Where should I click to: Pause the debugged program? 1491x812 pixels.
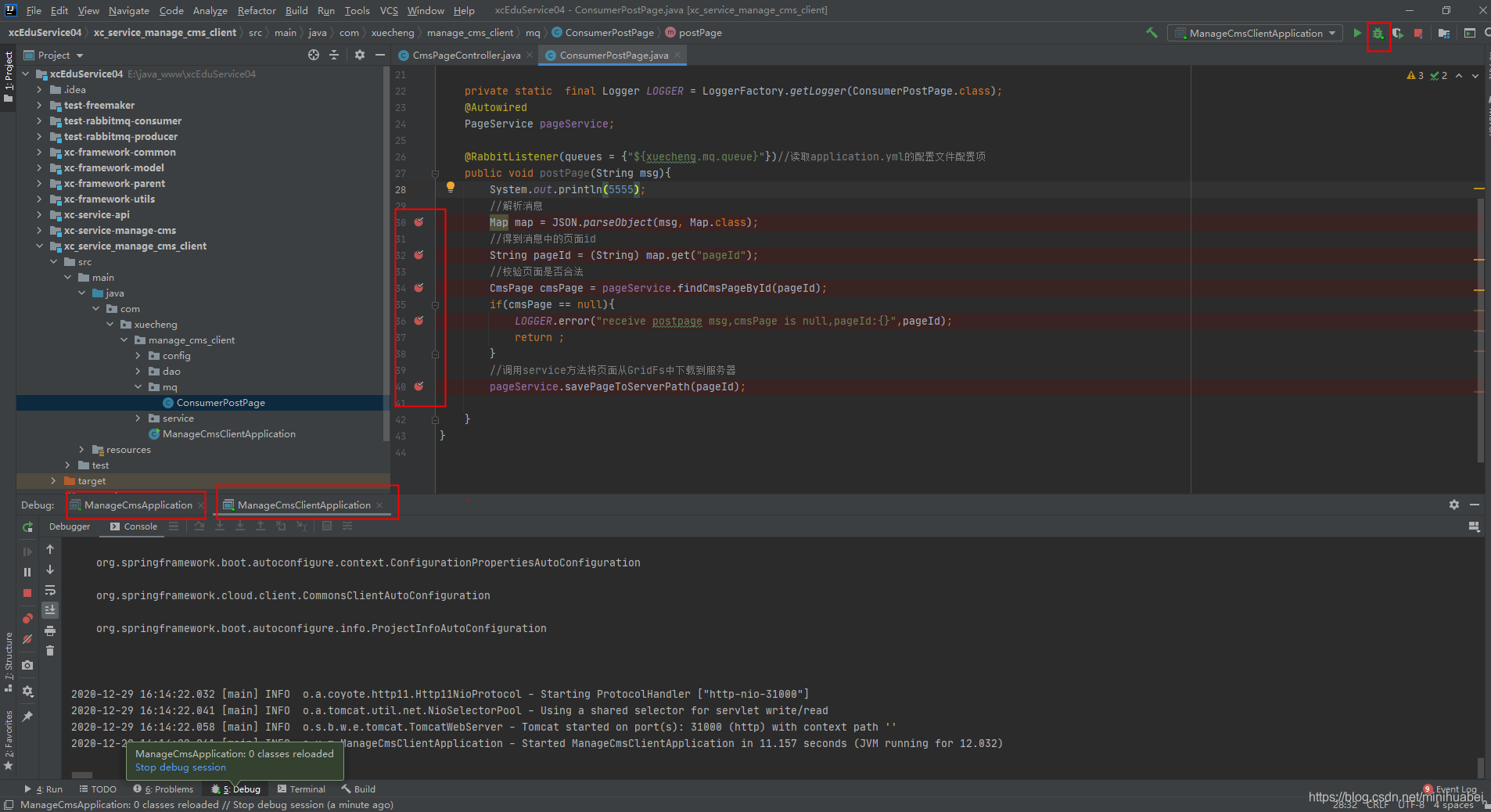pyautogui.click(x=27, y=573)
